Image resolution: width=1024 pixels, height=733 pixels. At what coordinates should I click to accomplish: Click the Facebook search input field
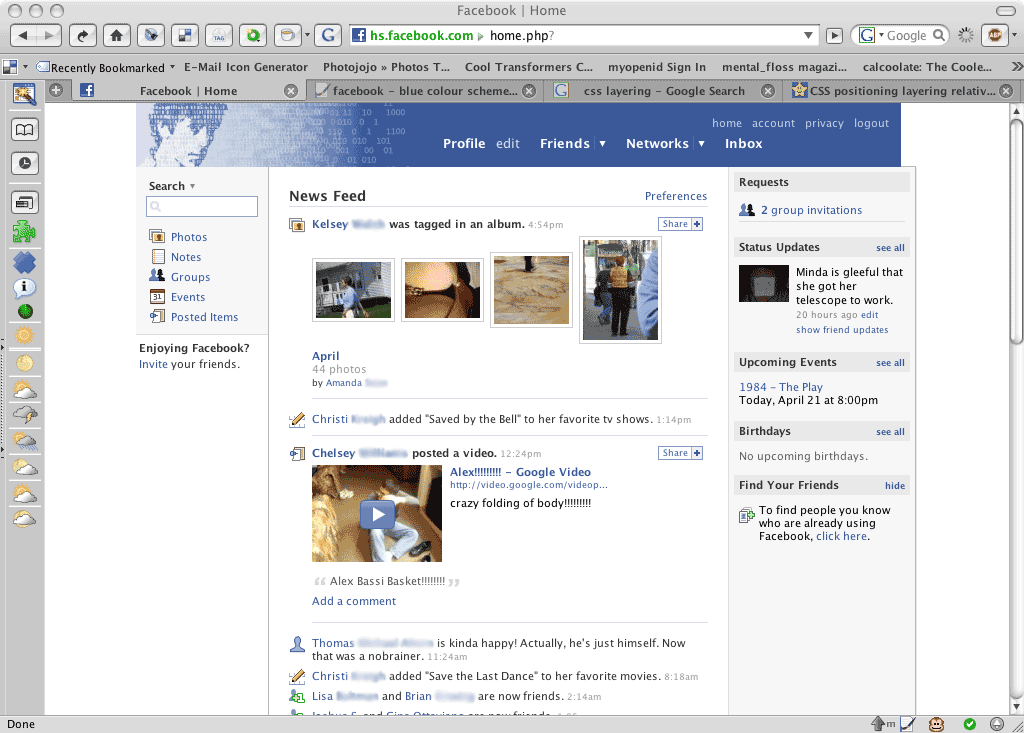[202, 206]
